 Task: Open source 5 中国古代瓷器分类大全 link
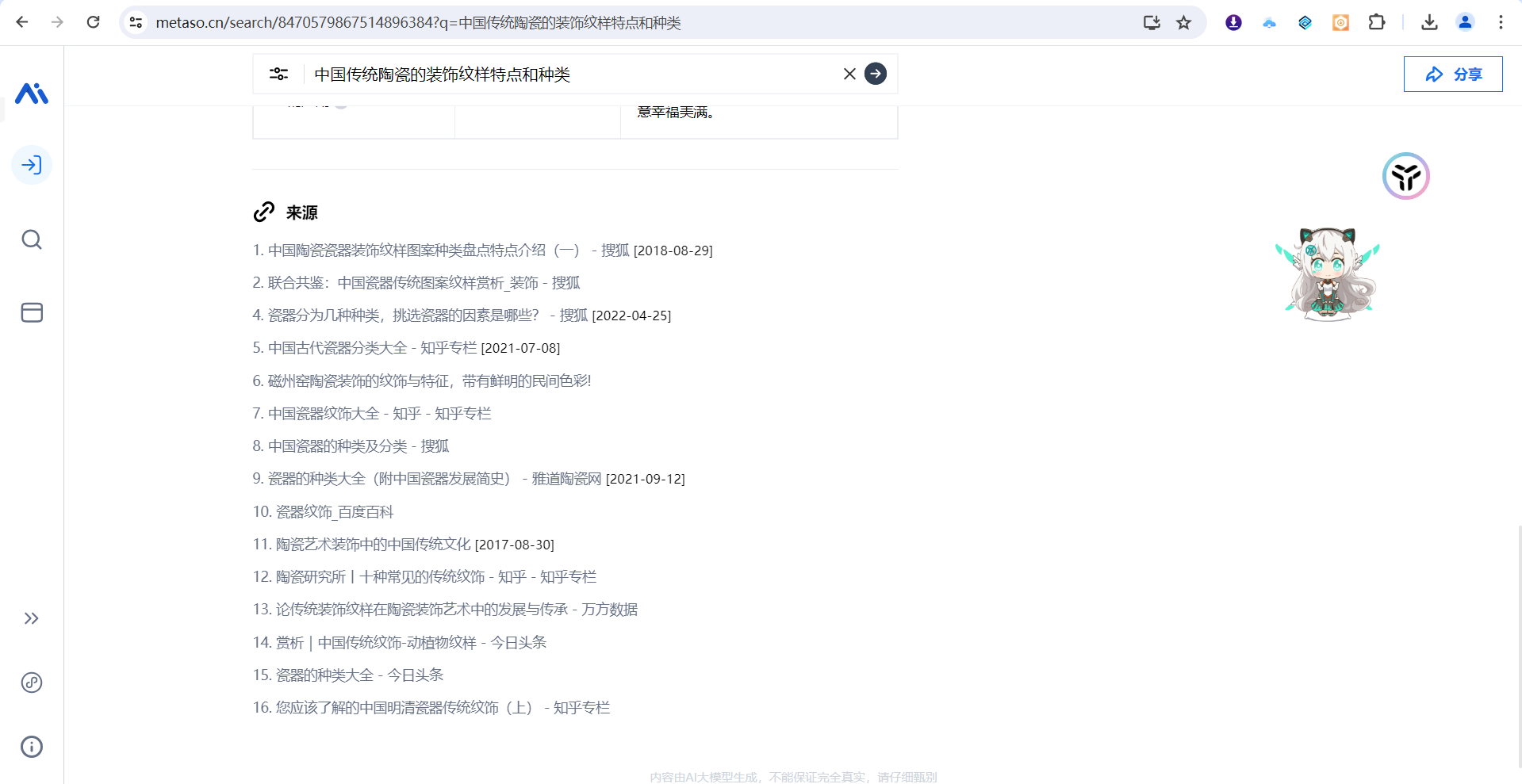[x=372, y=348]
